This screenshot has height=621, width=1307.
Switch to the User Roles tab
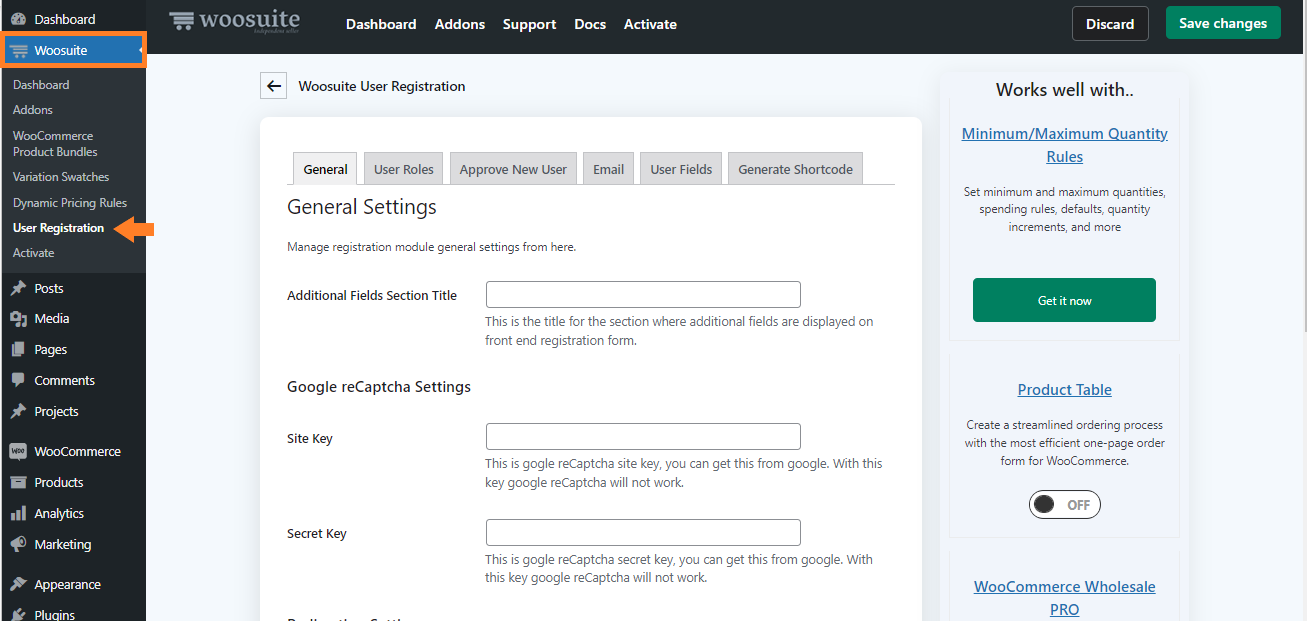[404, 169]
